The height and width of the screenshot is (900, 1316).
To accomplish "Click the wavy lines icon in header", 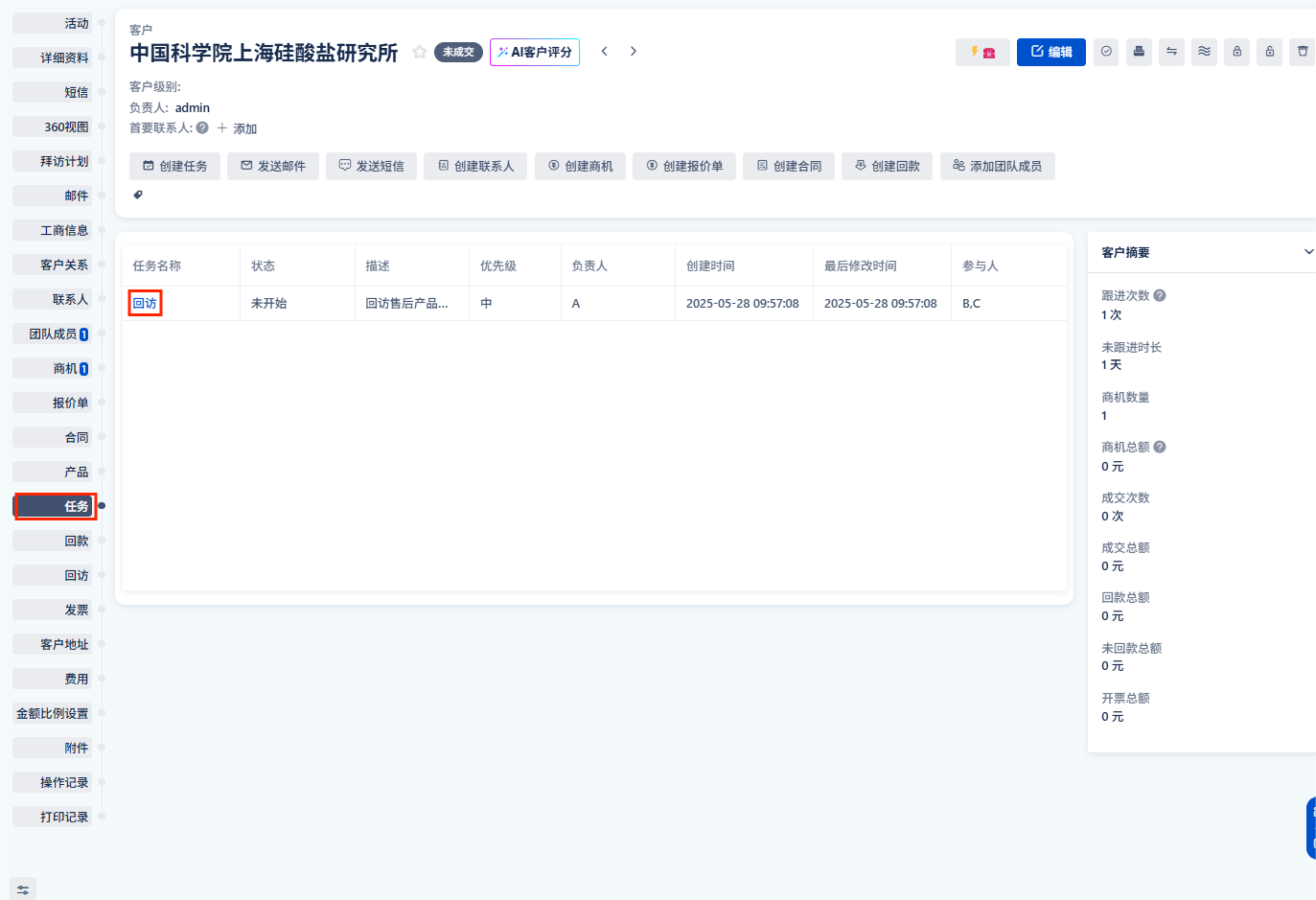I will pos(1205,52).
